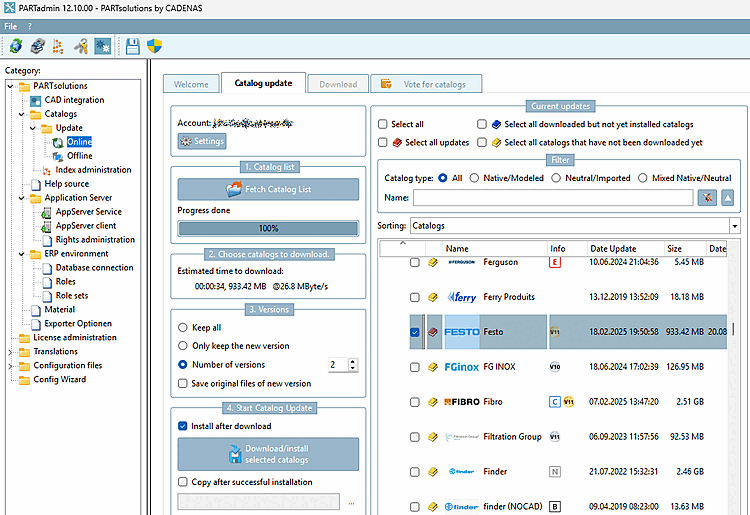
Task: Uncheck the Festo catalog checkbox
Action: tap(415, 332)
